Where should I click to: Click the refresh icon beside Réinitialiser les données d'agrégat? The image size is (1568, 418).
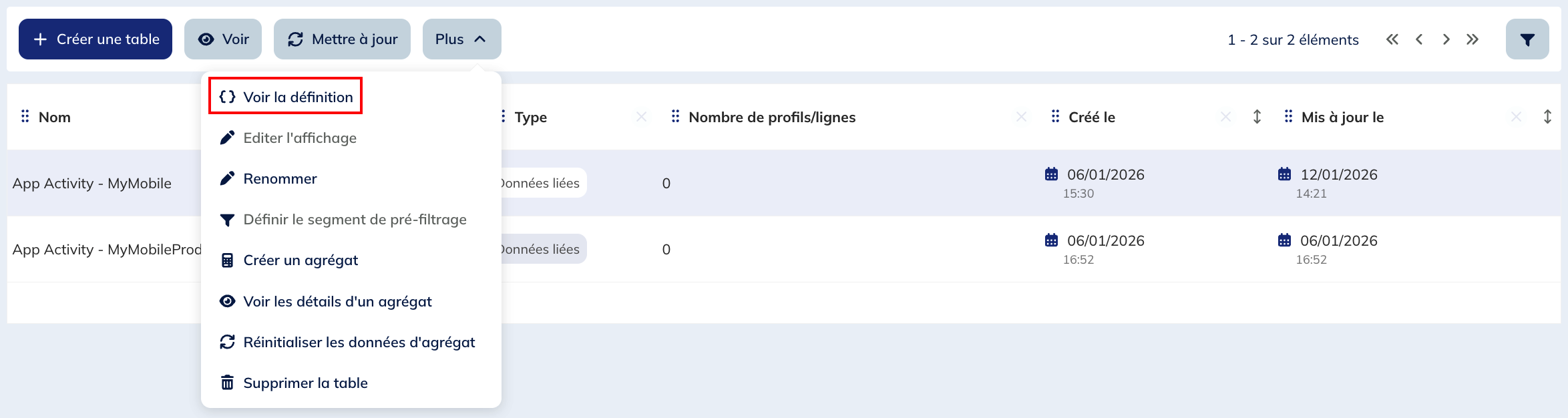[228, 342]
